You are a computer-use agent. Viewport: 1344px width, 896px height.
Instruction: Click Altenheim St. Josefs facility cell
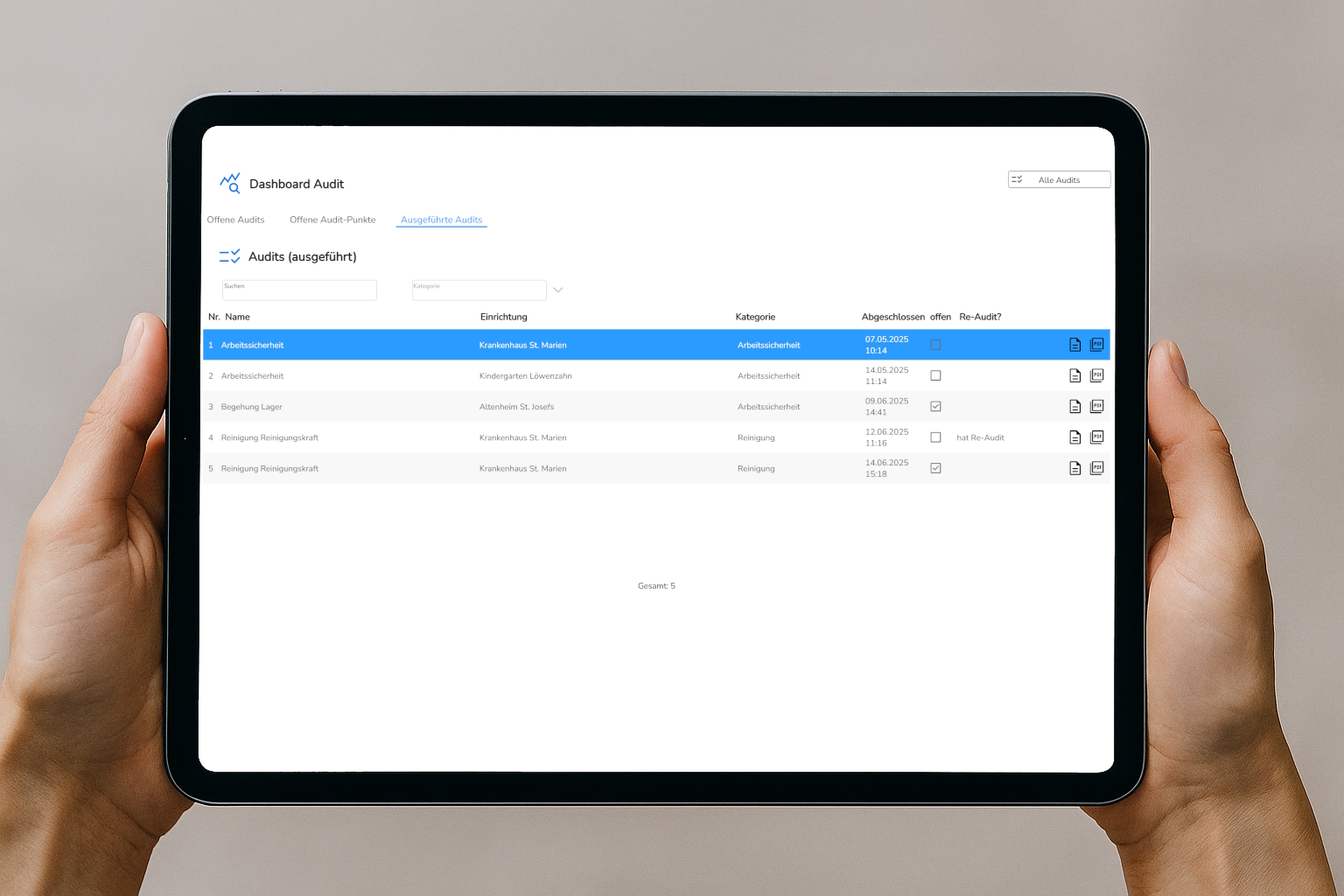516,407
